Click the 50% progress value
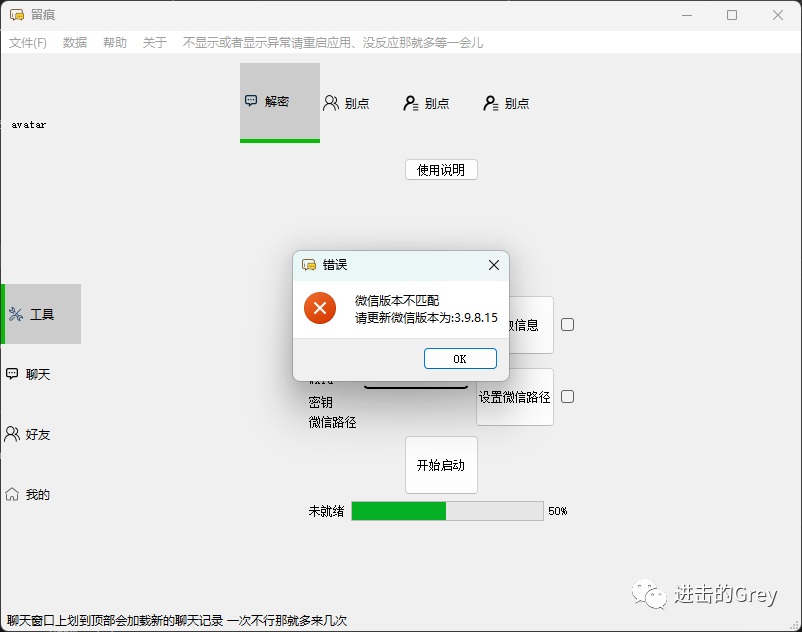 point(558,511)
